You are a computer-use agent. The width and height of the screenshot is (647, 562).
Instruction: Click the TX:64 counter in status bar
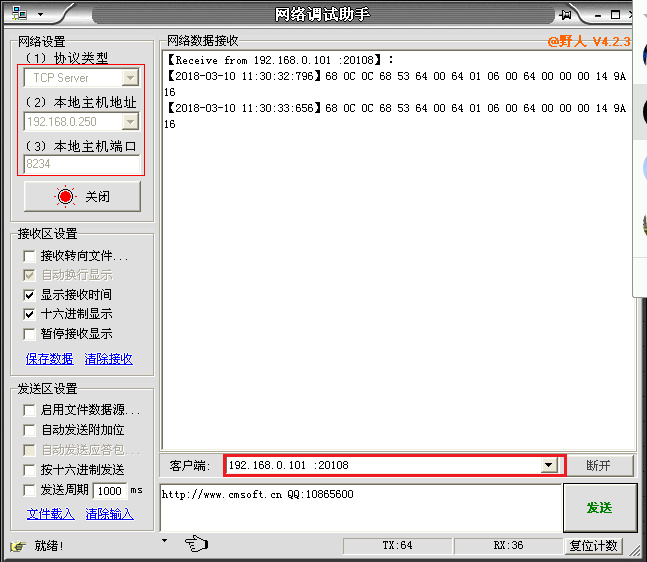pos(397,545)
